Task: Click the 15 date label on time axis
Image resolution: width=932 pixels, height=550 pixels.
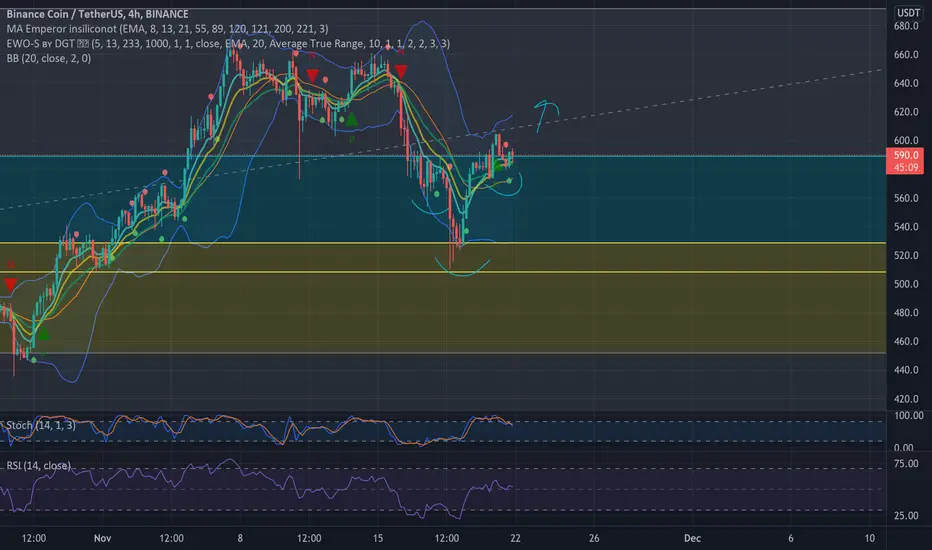Action: pos(378,538)
